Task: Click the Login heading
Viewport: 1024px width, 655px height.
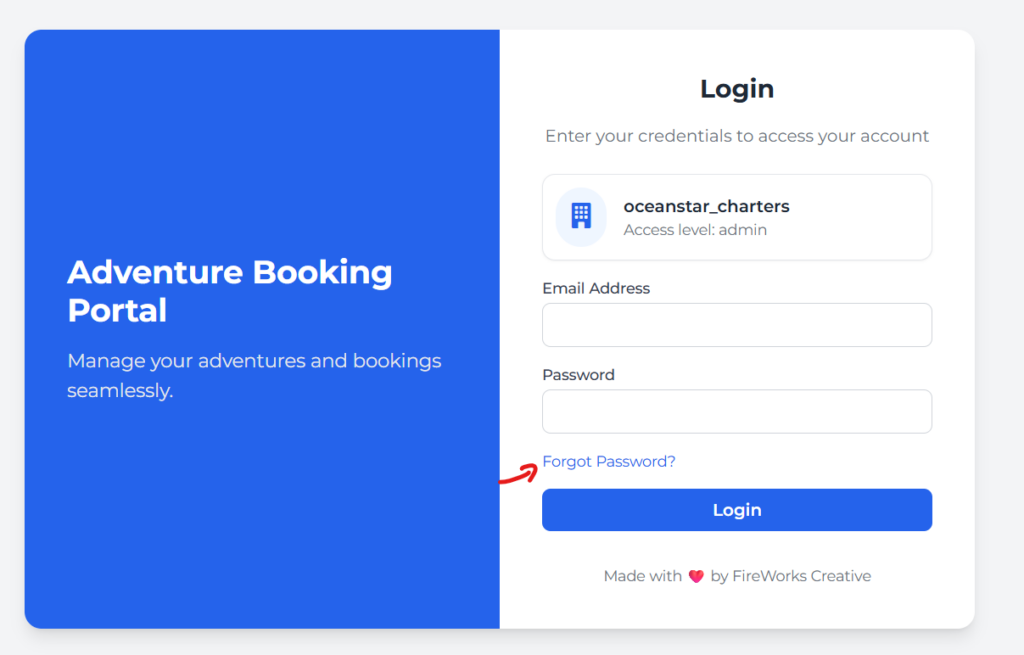Action: pos(737,89)
